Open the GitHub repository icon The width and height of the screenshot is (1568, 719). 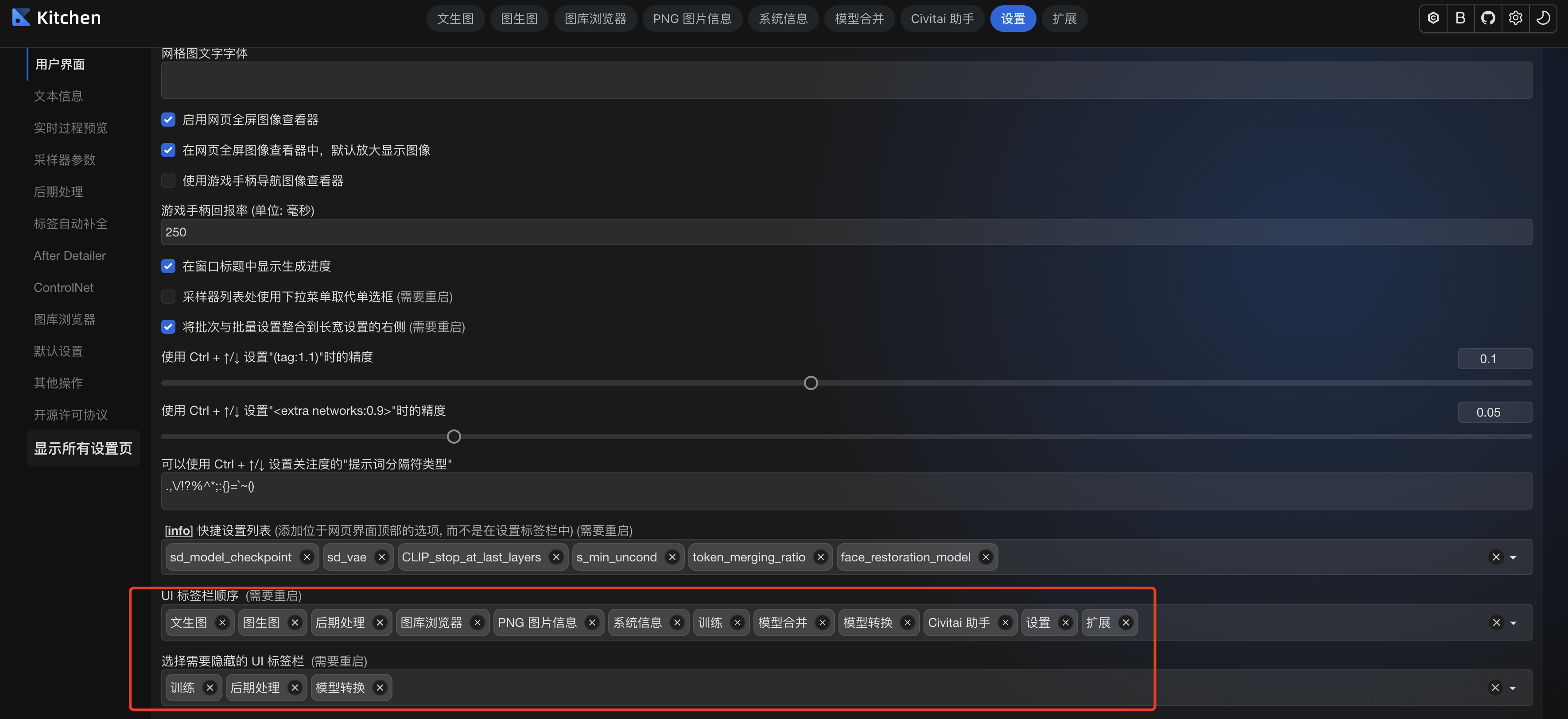(1488, 18)
